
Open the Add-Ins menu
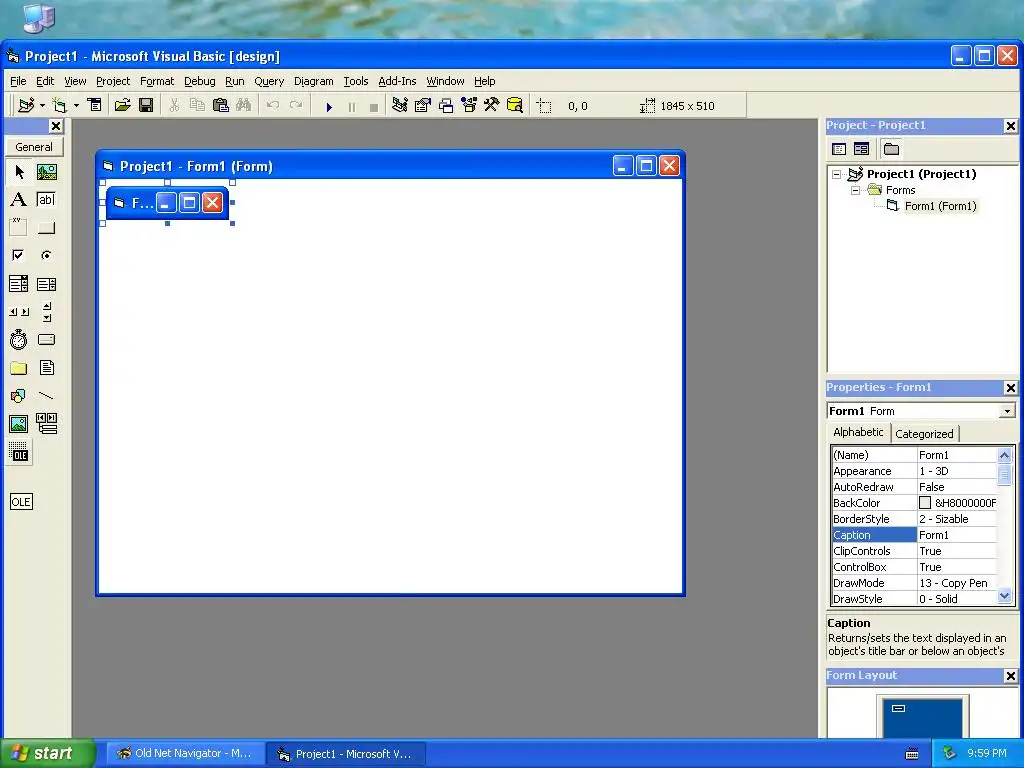tap(397, 81)
